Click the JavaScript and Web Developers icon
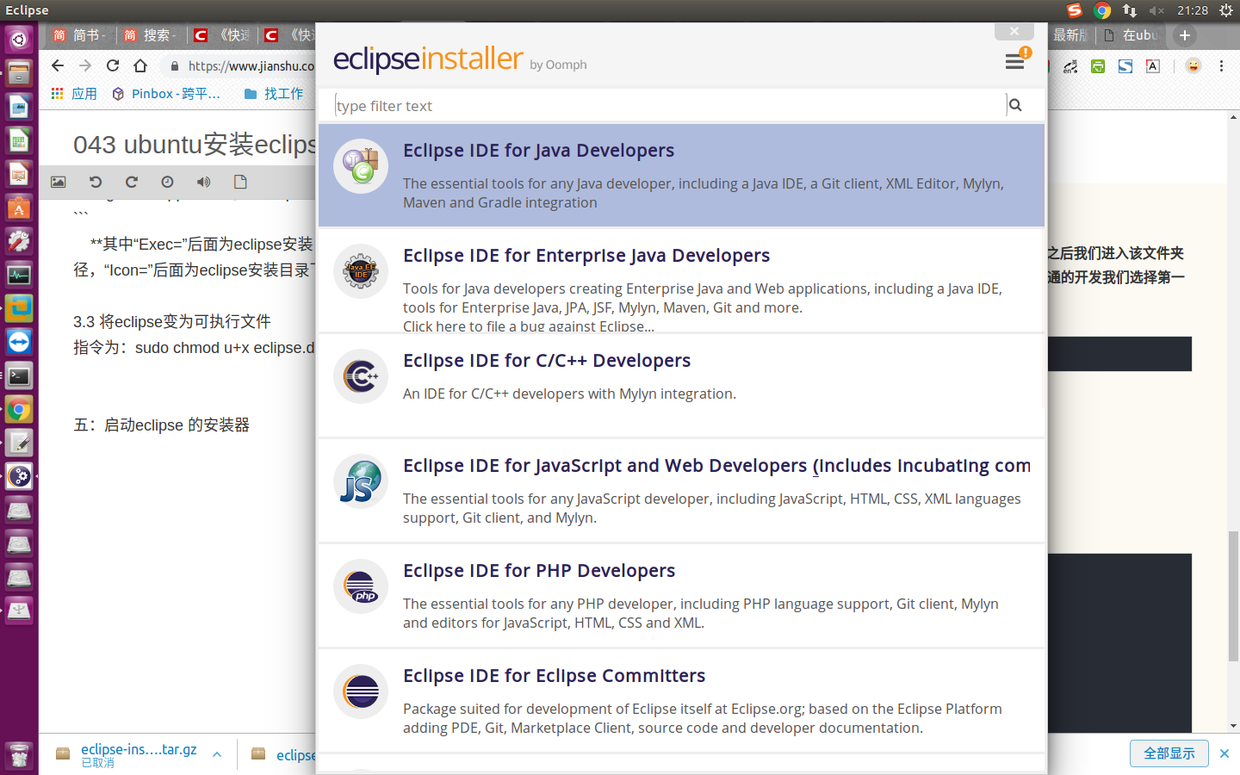The width and height of the screenshot is (1240, 775). pyautogui.click(x=360, y=481)
